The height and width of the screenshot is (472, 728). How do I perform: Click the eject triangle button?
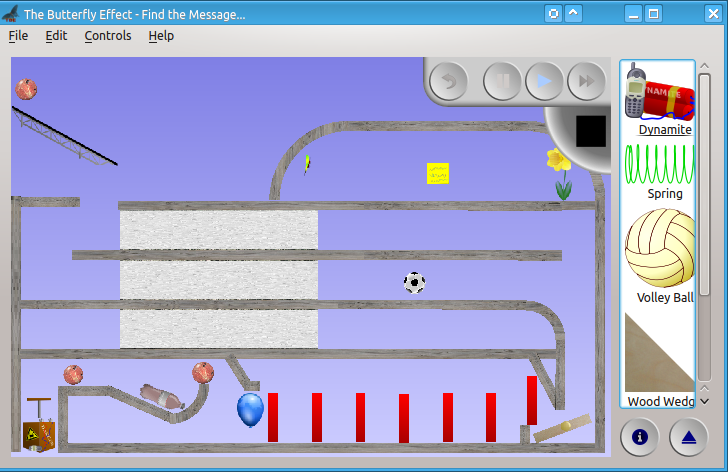click(687, 436)
